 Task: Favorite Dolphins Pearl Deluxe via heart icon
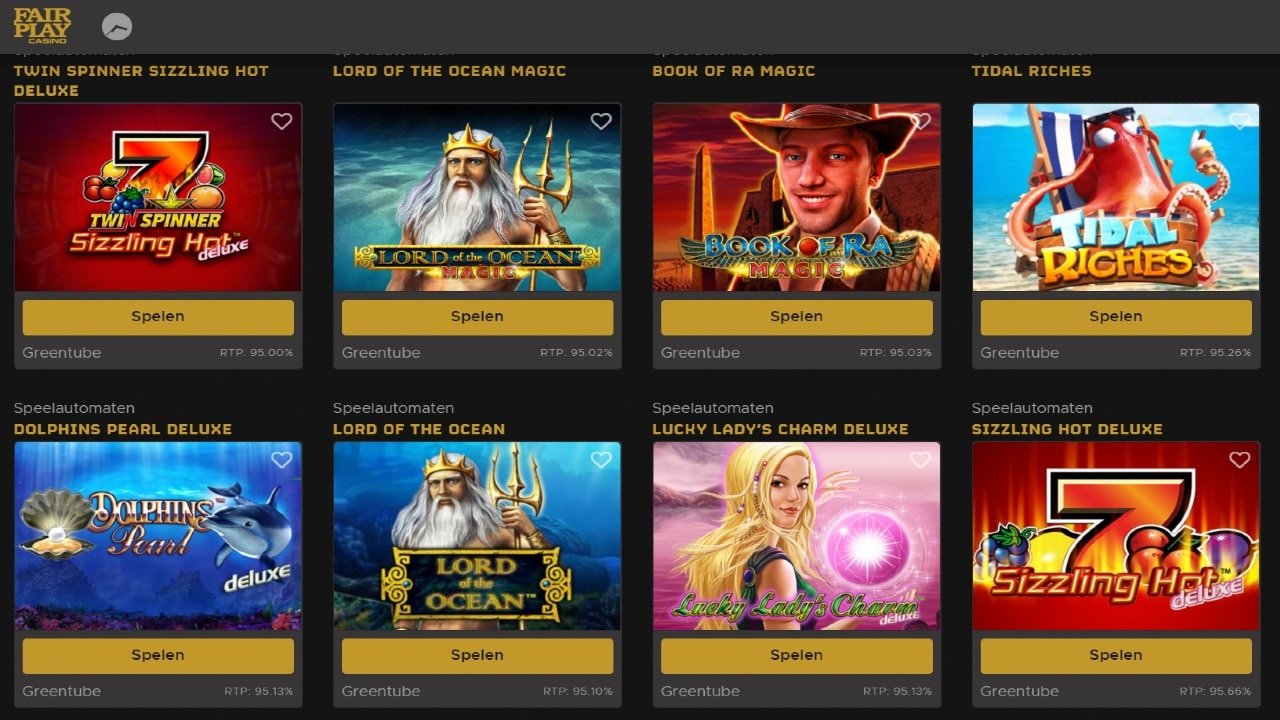(x=282, y=460)
